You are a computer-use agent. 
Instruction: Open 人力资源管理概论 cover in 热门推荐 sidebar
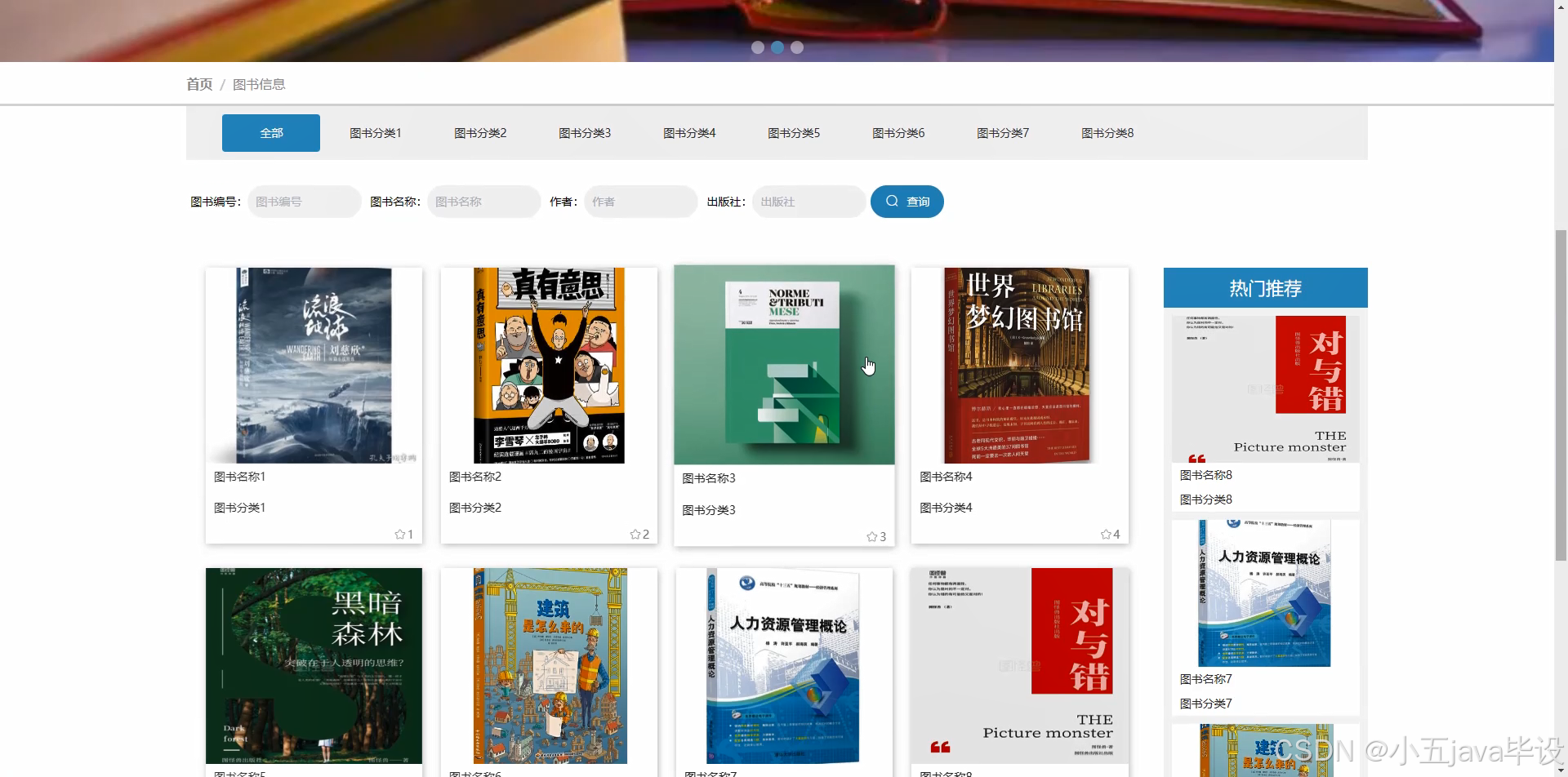pyautogui.click(x=1266, y=593)
